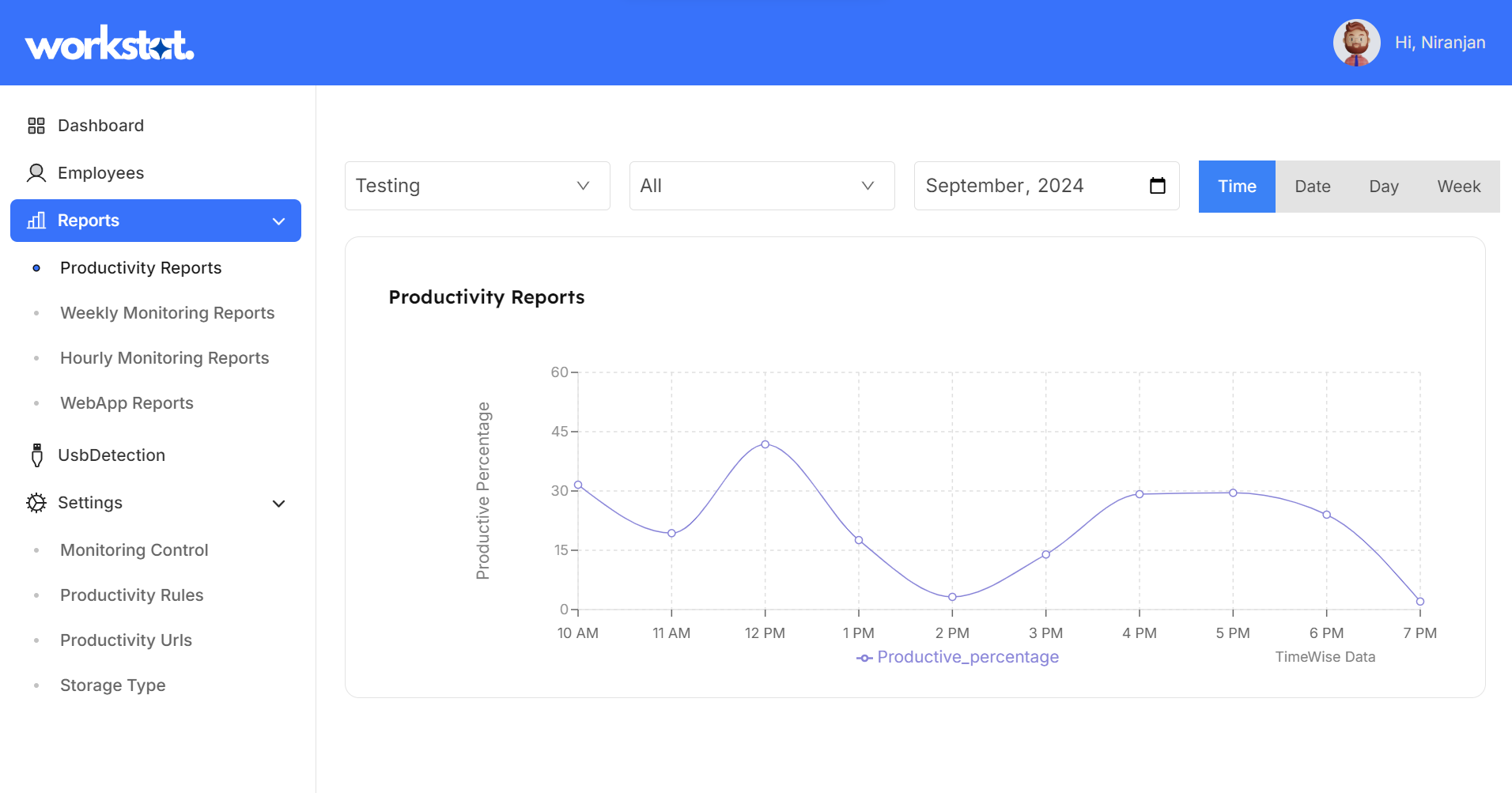Click the workstat logo
This screenshot has width=1512, height=793.
(x=108, y=43)
